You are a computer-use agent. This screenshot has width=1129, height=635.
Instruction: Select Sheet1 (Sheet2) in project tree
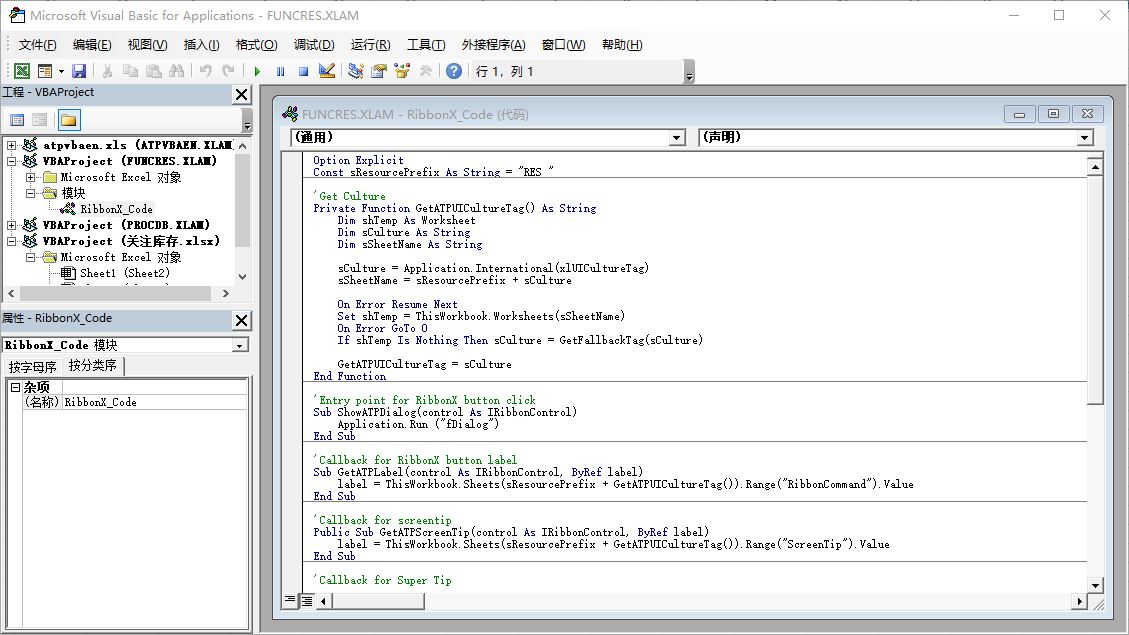125,273
